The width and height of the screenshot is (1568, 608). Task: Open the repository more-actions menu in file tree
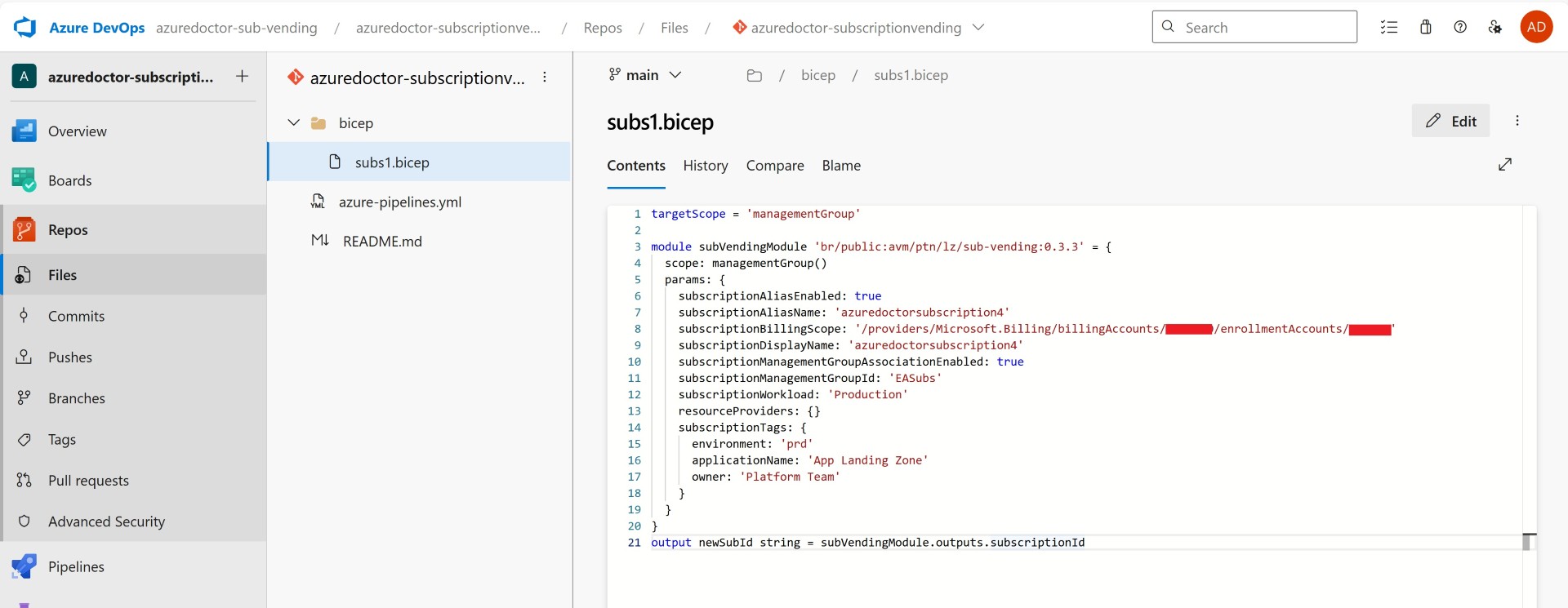pyautogui.click(x=545, y=78)
